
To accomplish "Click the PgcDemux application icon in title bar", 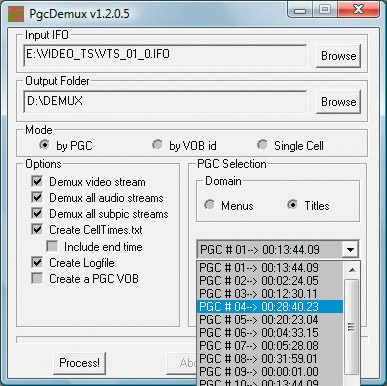I will [16, 14].
